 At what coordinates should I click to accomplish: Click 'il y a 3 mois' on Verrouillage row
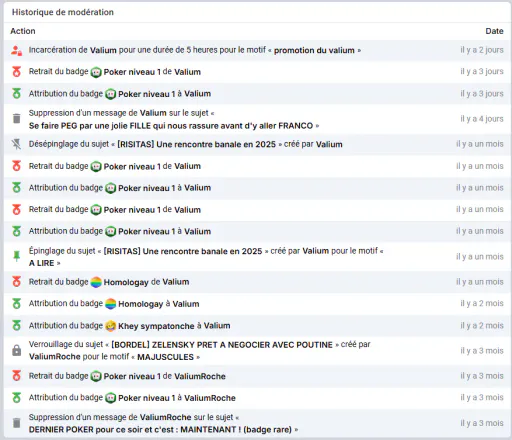(x=482, y=351)
